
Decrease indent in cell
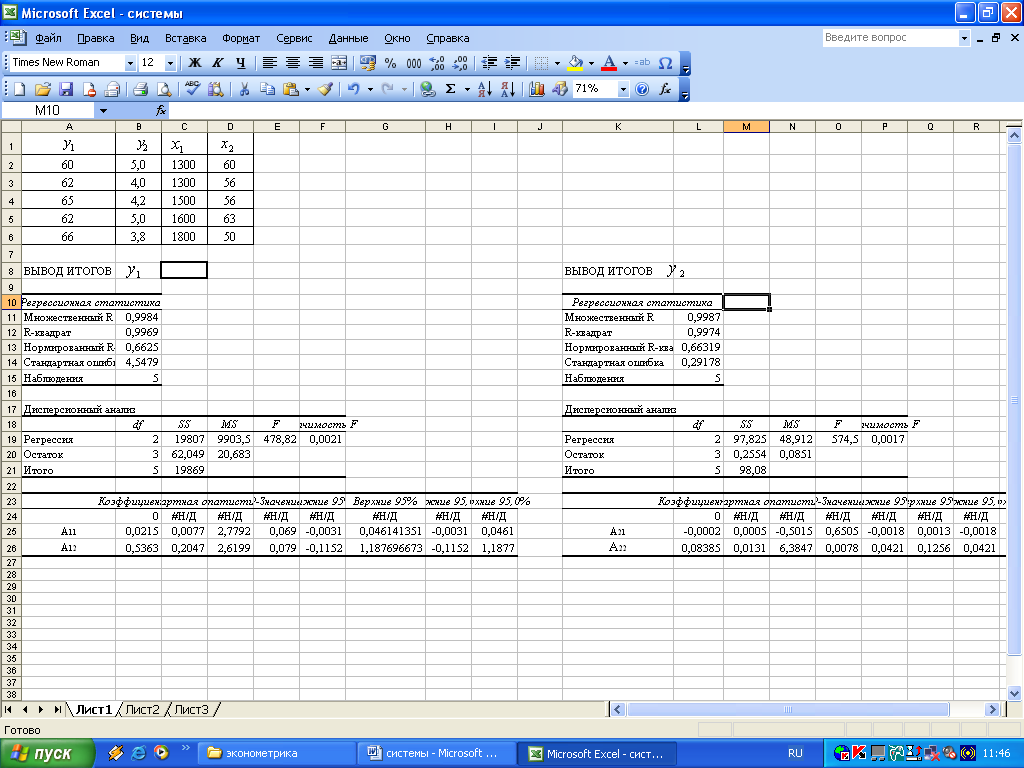(x=489, y=63)
